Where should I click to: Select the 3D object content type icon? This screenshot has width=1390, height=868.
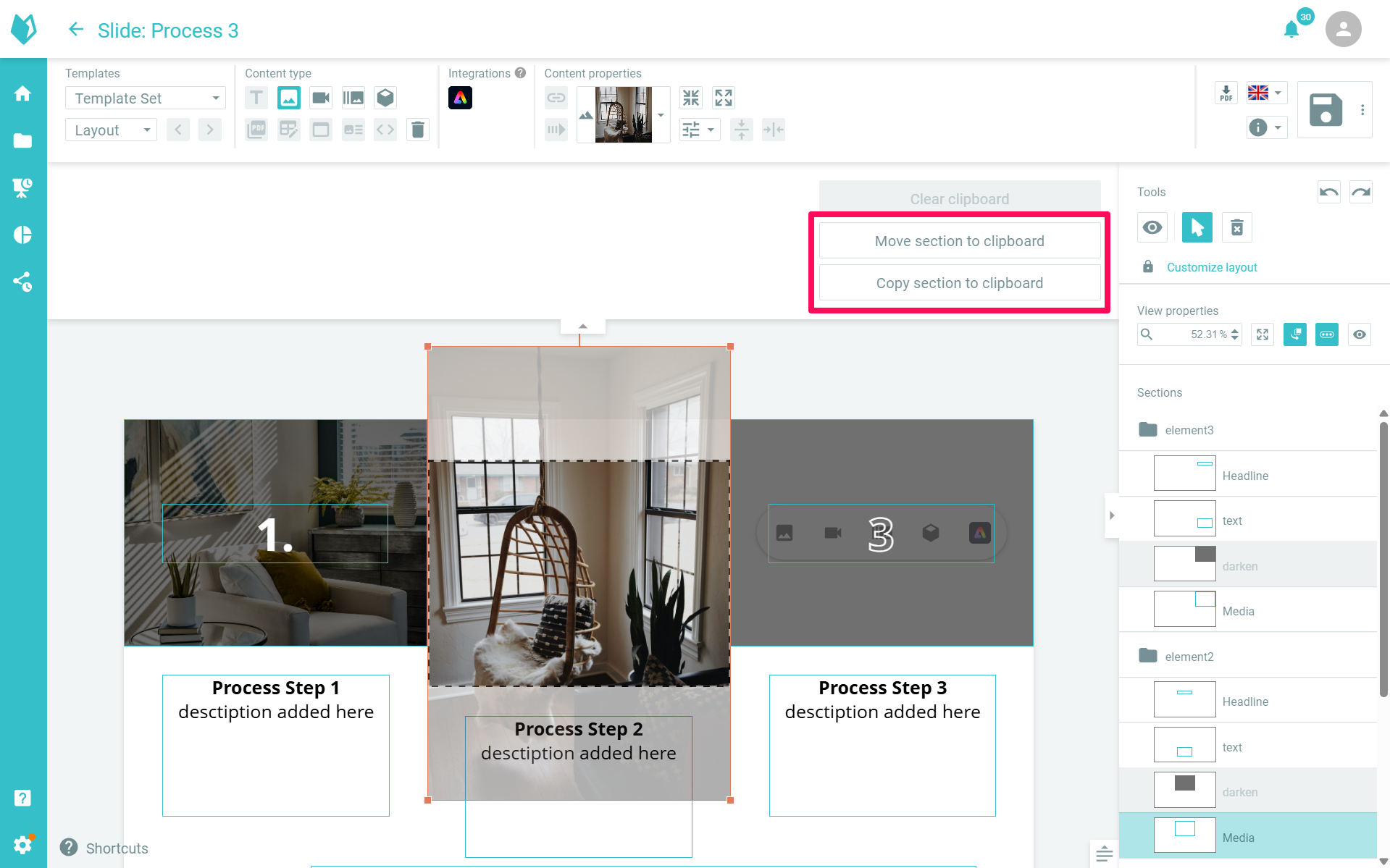(385, 98)
